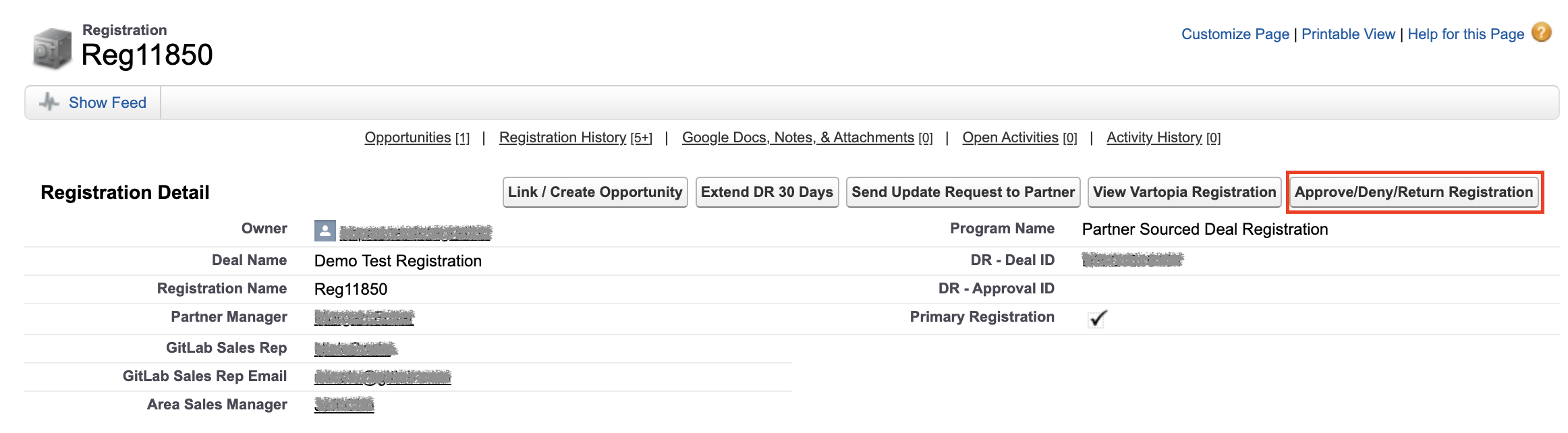Open the blurred Partner Manager link
1568x433 pixels.
point(364,318)
